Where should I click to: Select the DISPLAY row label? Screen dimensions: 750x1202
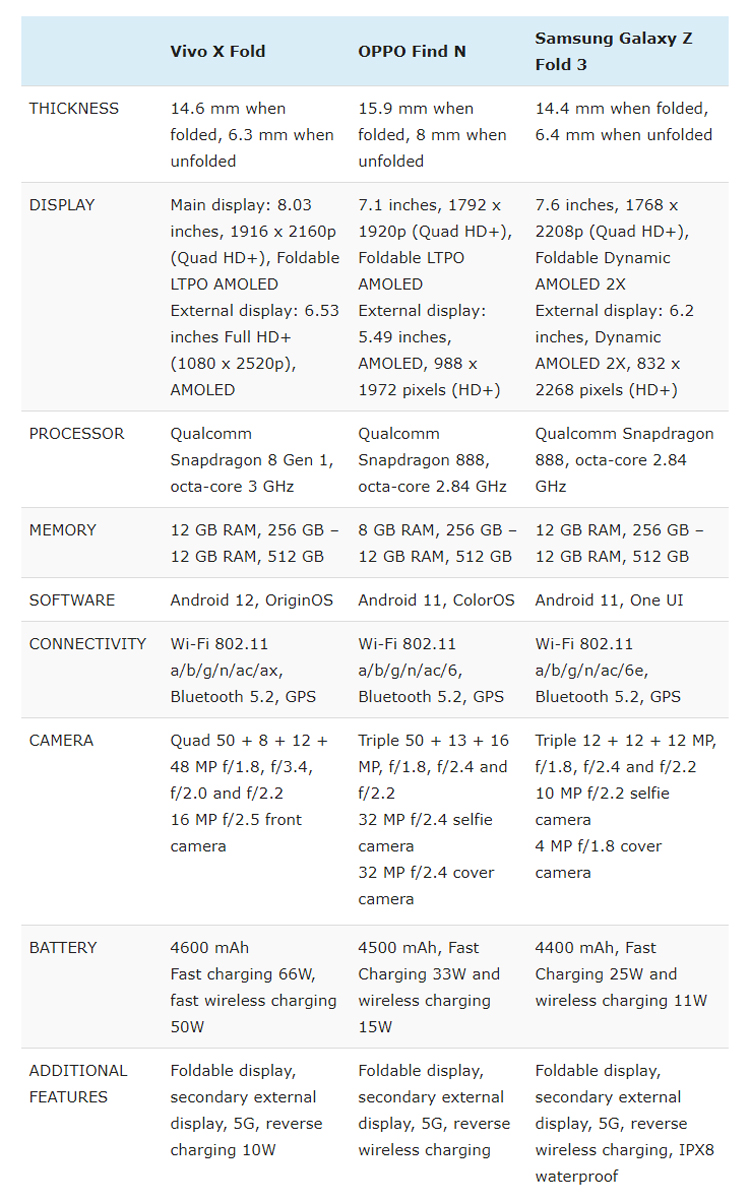point(62,205)
